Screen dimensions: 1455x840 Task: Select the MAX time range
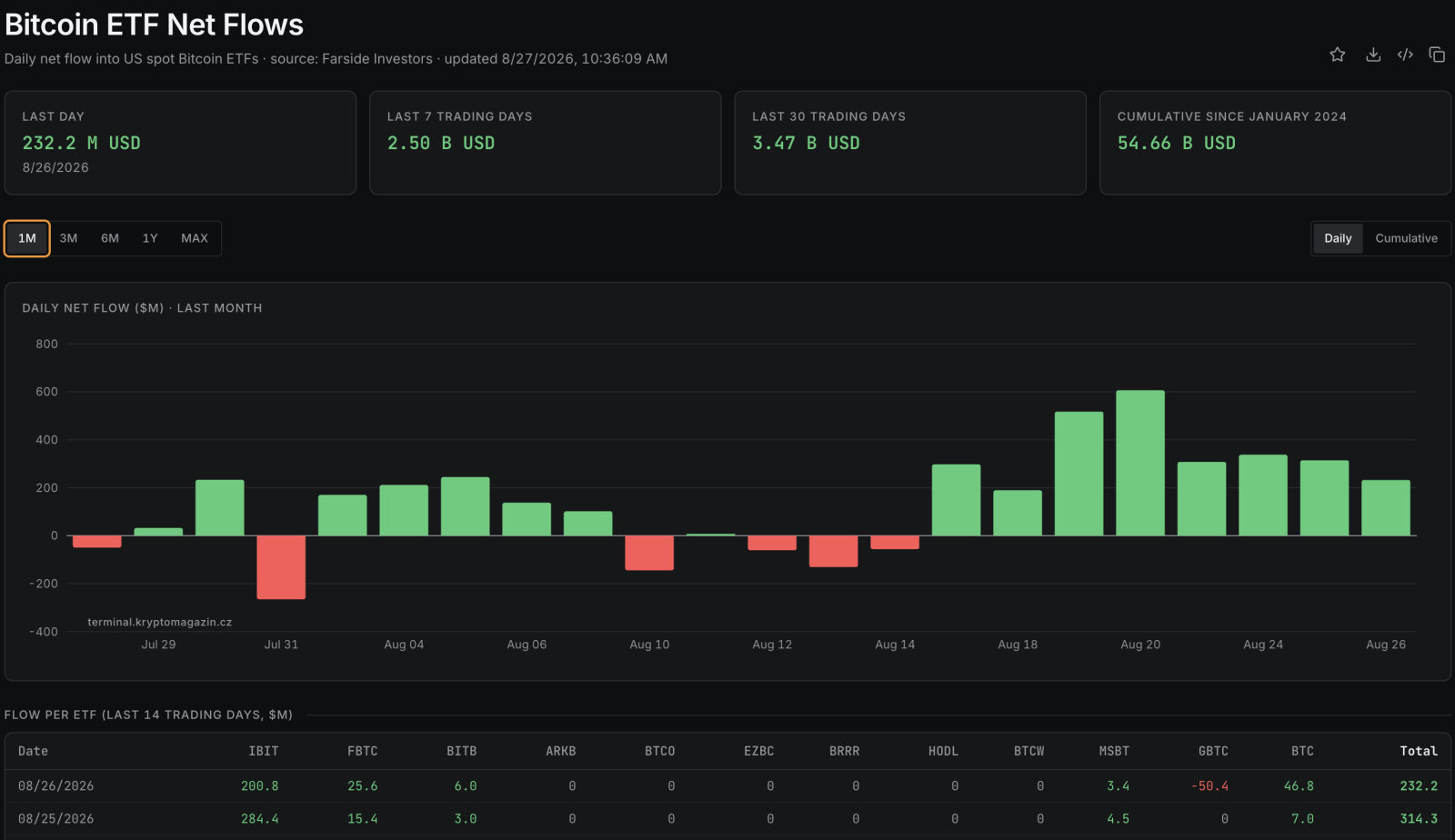coord(195,238)
